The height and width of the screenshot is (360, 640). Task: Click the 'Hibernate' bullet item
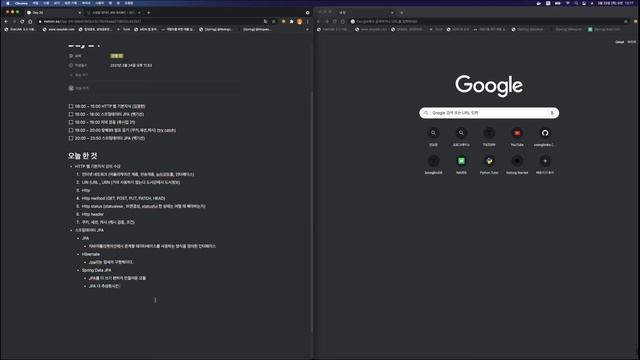[91, 254]
